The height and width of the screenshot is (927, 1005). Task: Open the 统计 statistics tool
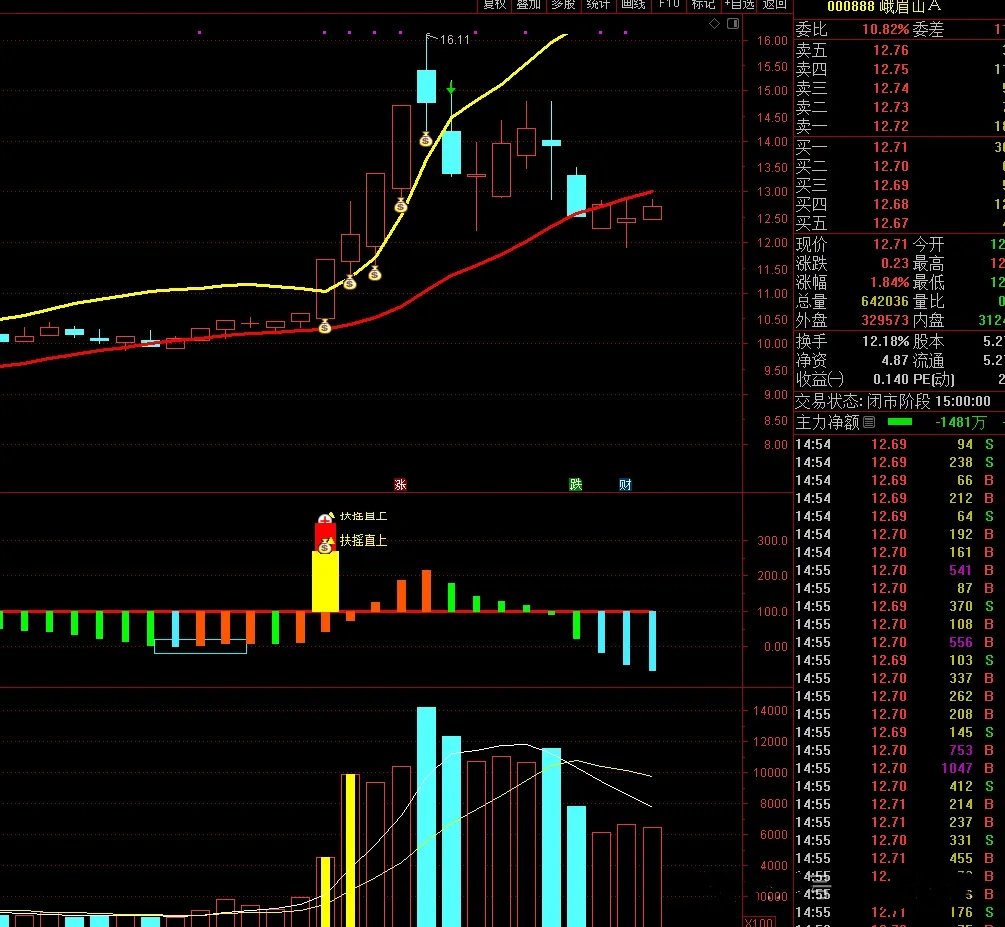coord(598,5)
